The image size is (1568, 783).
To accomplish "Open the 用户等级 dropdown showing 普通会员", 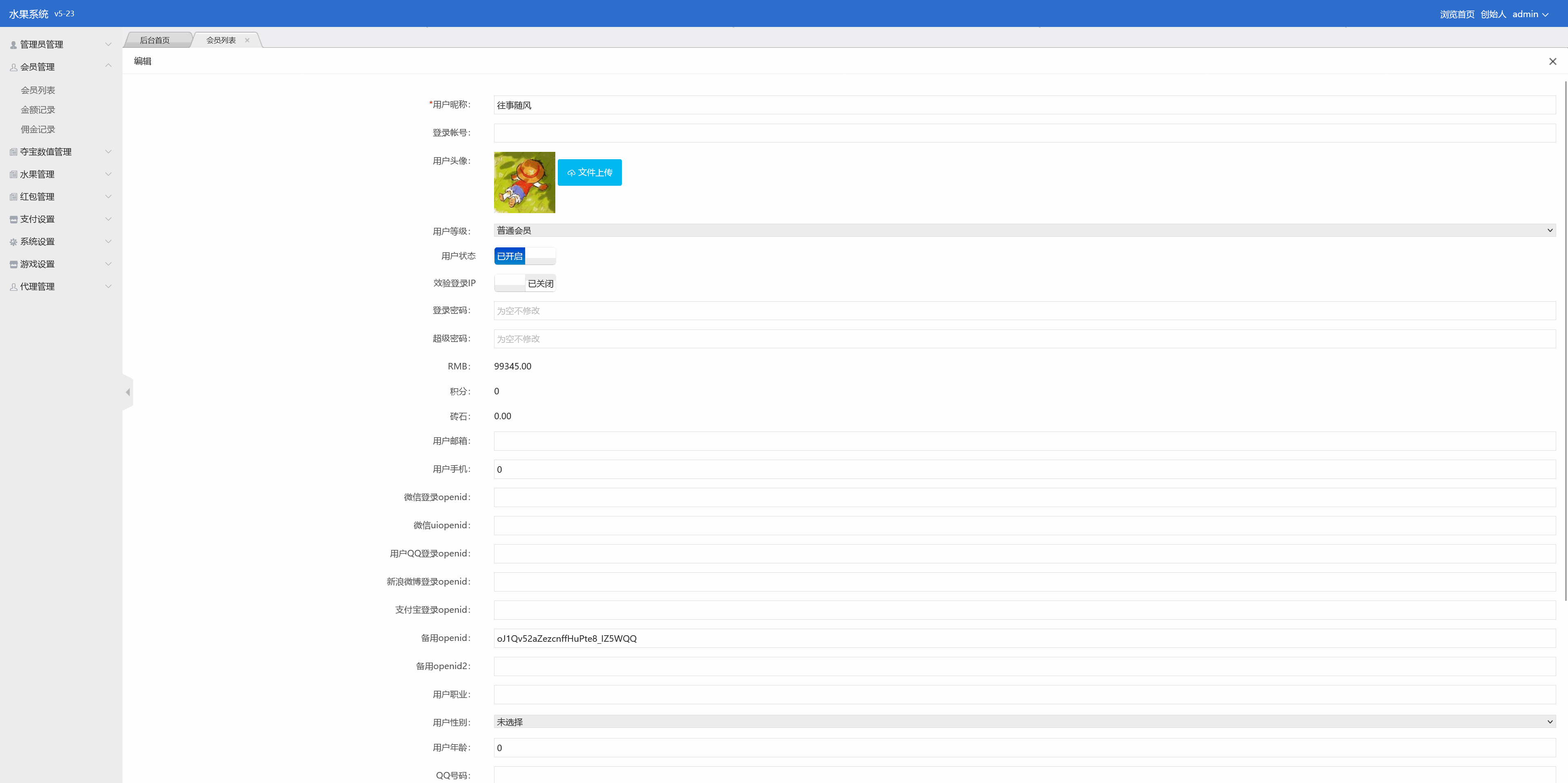I will [x=1024, y=231].
